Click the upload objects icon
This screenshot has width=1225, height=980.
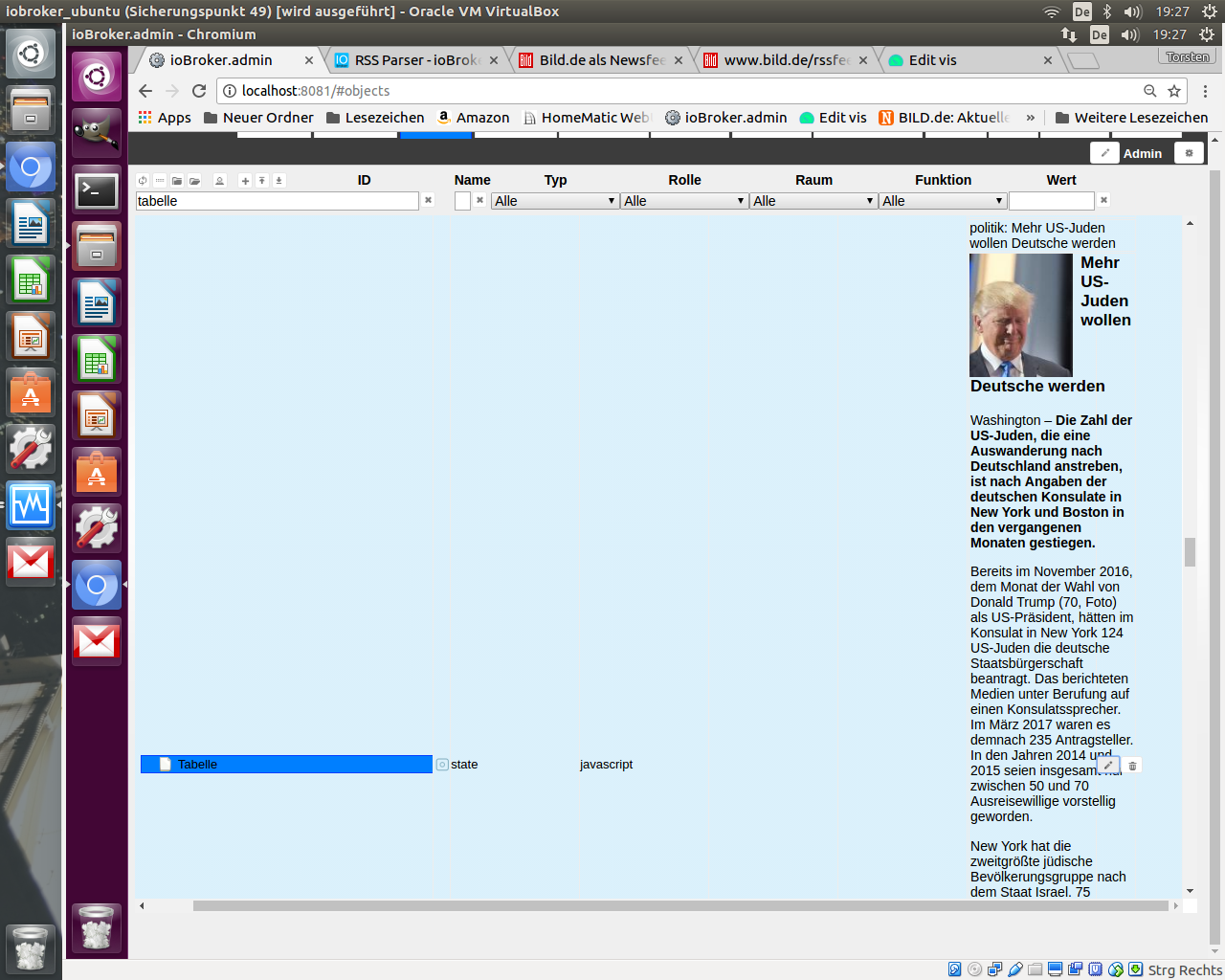(261, 180)
